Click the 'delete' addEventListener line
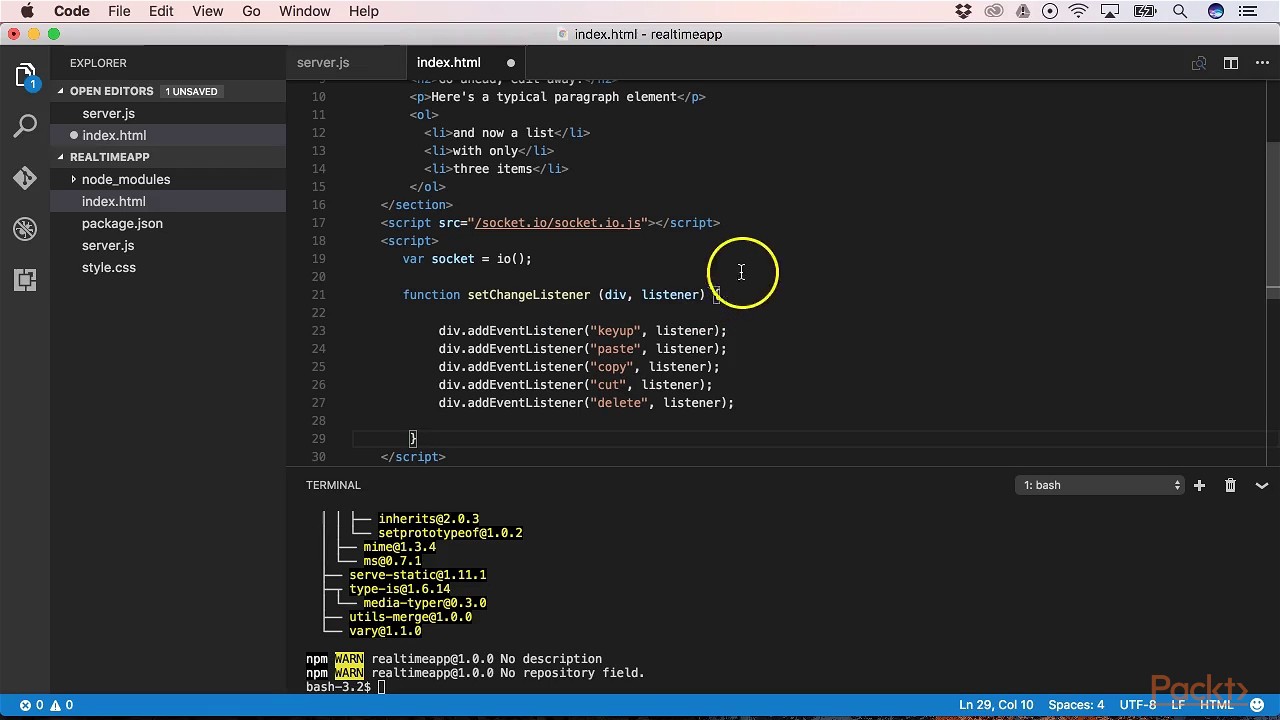Screen dimensions: 1280x720 click(x=586, y=403)
